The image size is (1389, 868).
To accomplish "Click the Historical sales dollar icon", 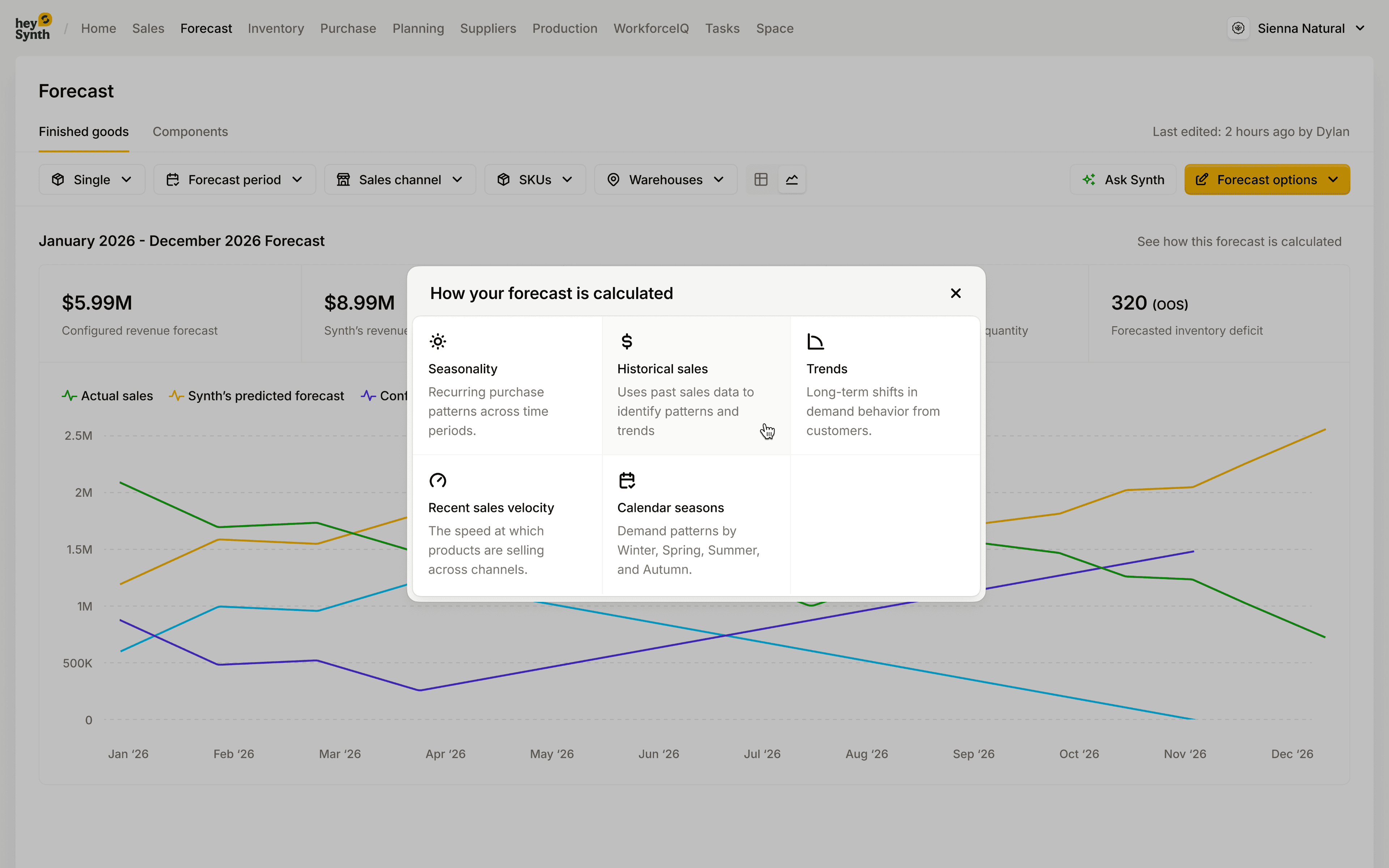I will click(x=627, y=341).
